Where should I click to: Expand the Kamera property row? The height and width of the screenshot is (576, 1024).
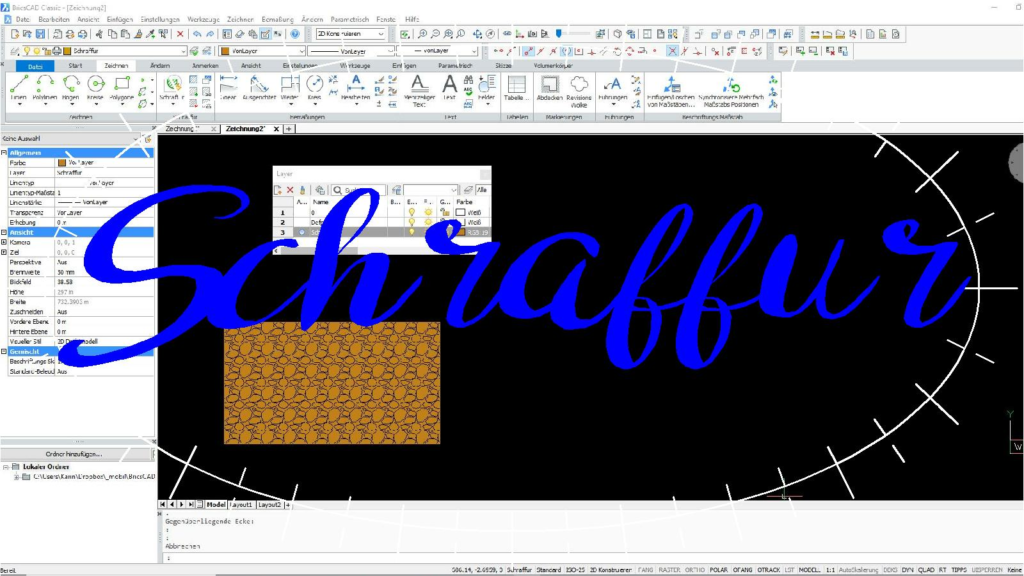coord(4,242)
